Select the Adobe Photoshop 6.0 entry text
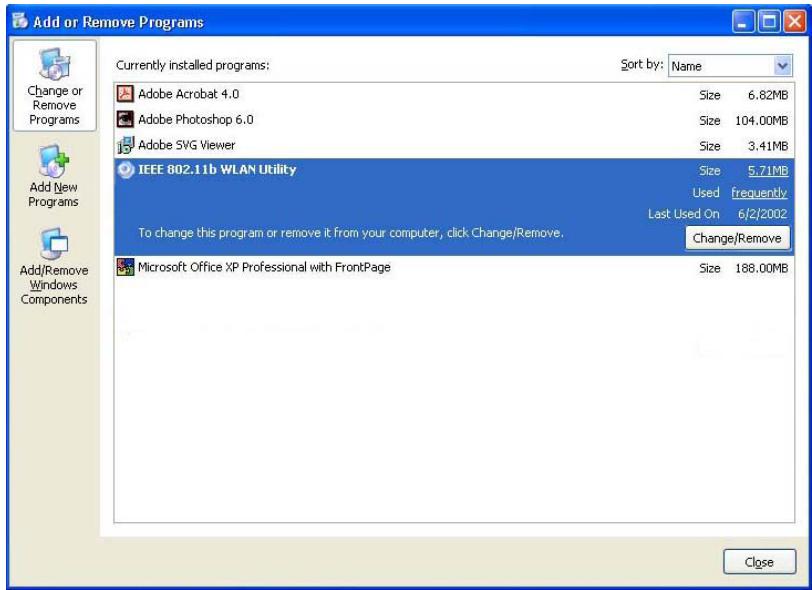This screenshot has height=590, width=812. click(x=196, y=120)
